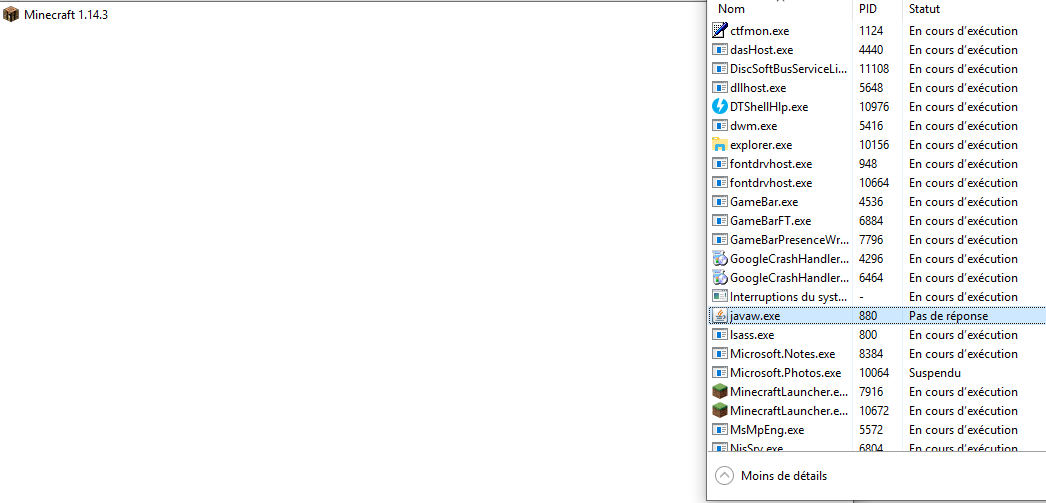Click PID value 11108
1046x503 pixels.
[873, 69]
